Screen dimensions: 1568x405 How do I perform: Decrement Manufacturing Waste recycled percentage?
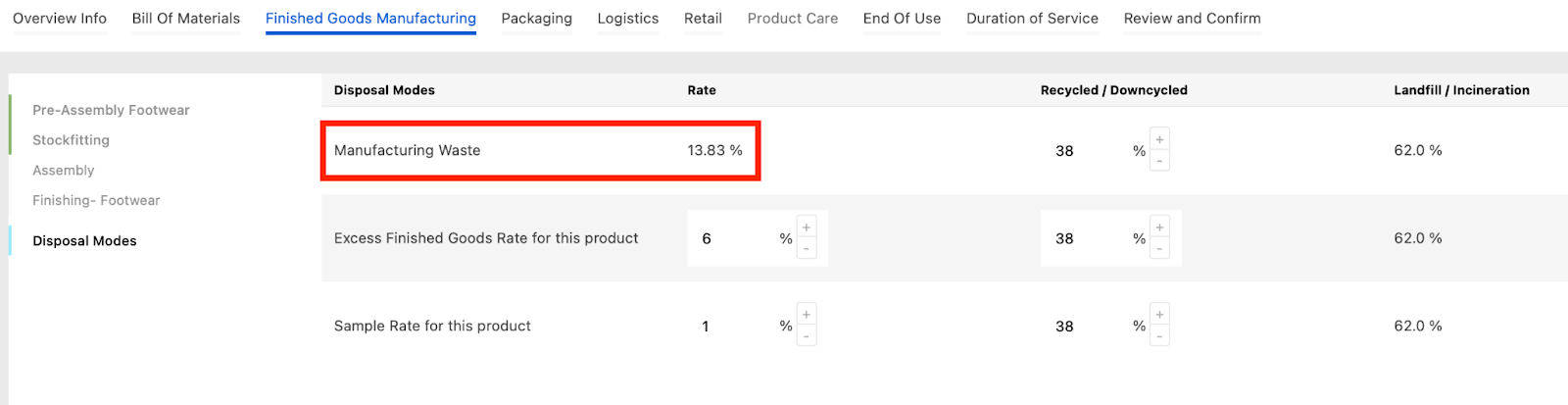(x=1159, y=161)
